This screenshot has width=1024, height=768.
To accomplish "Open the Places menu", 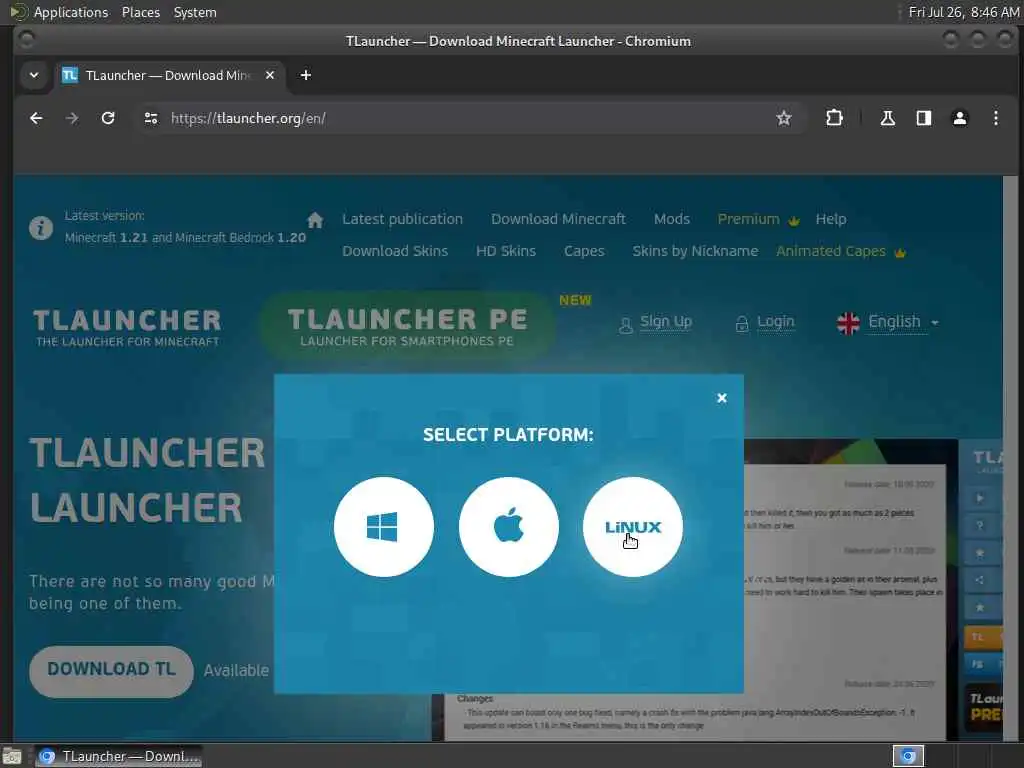I will [x=140, y=12].
